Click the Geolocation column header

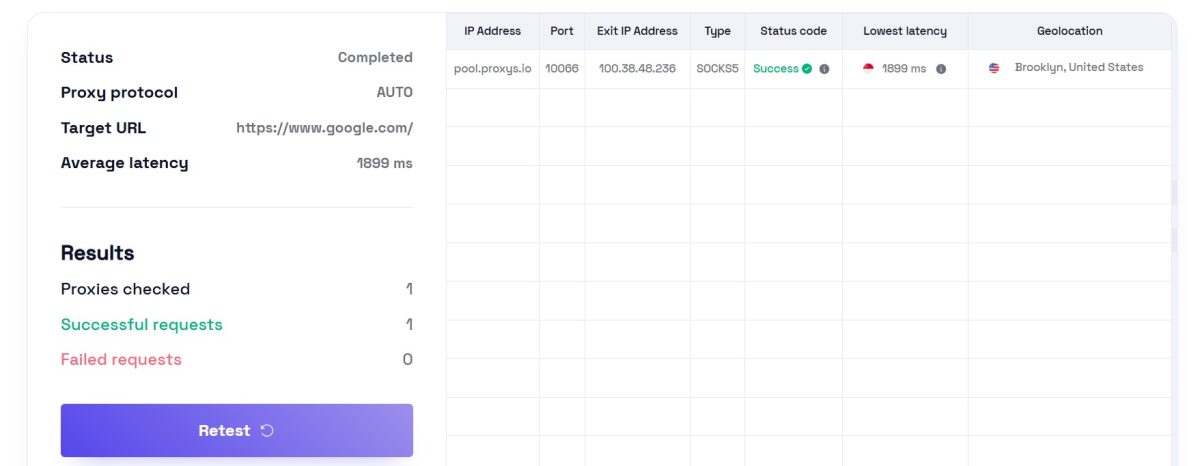[1069, 31]
